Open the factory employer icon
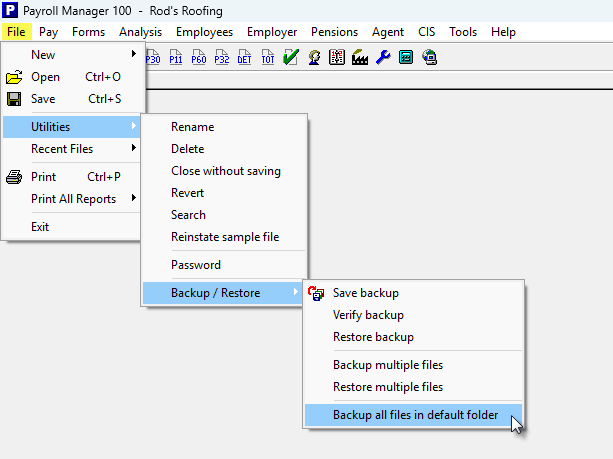613x459 pixels. (x=360, y=57)
